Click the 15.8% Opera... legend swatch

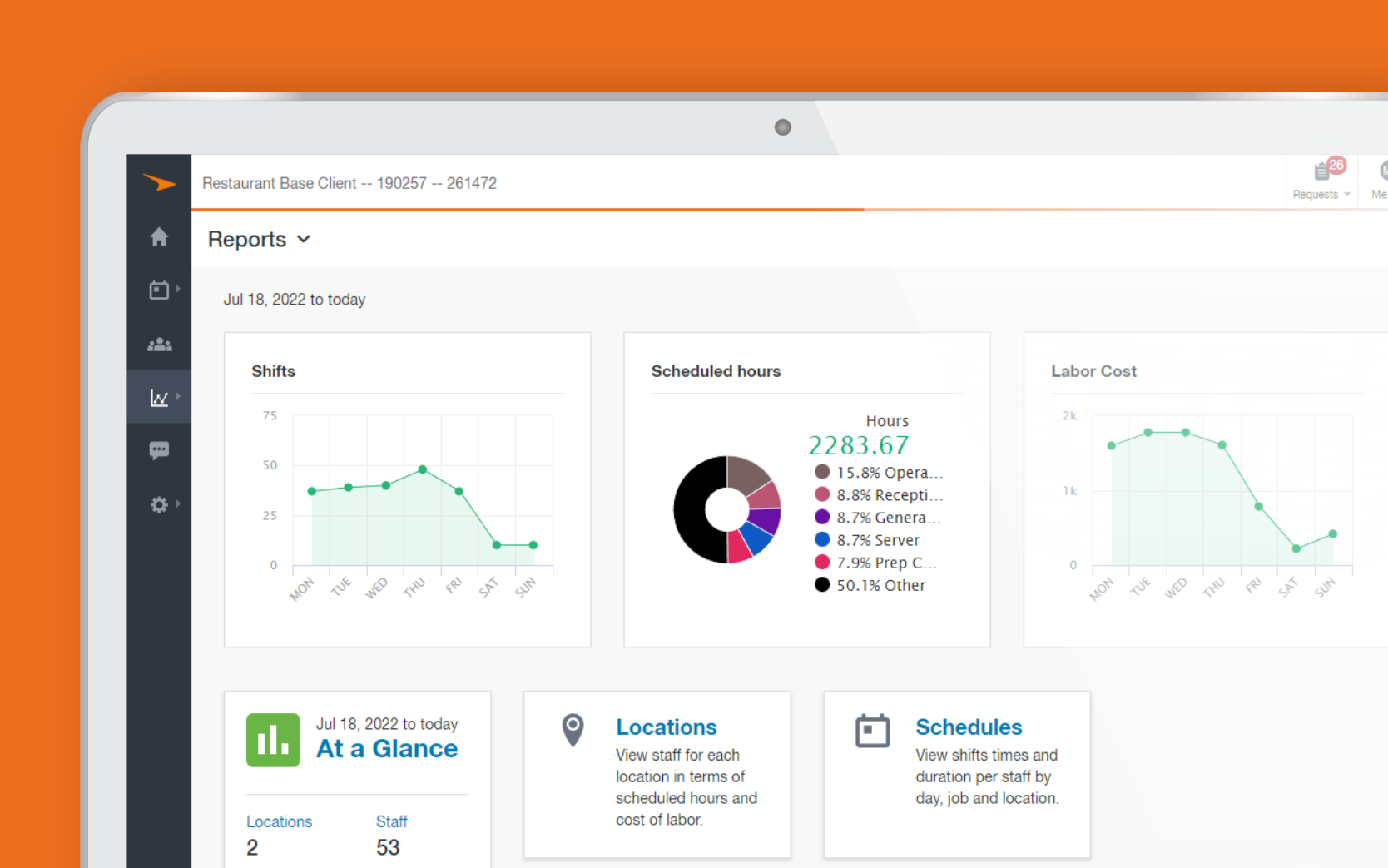(822, 472)
